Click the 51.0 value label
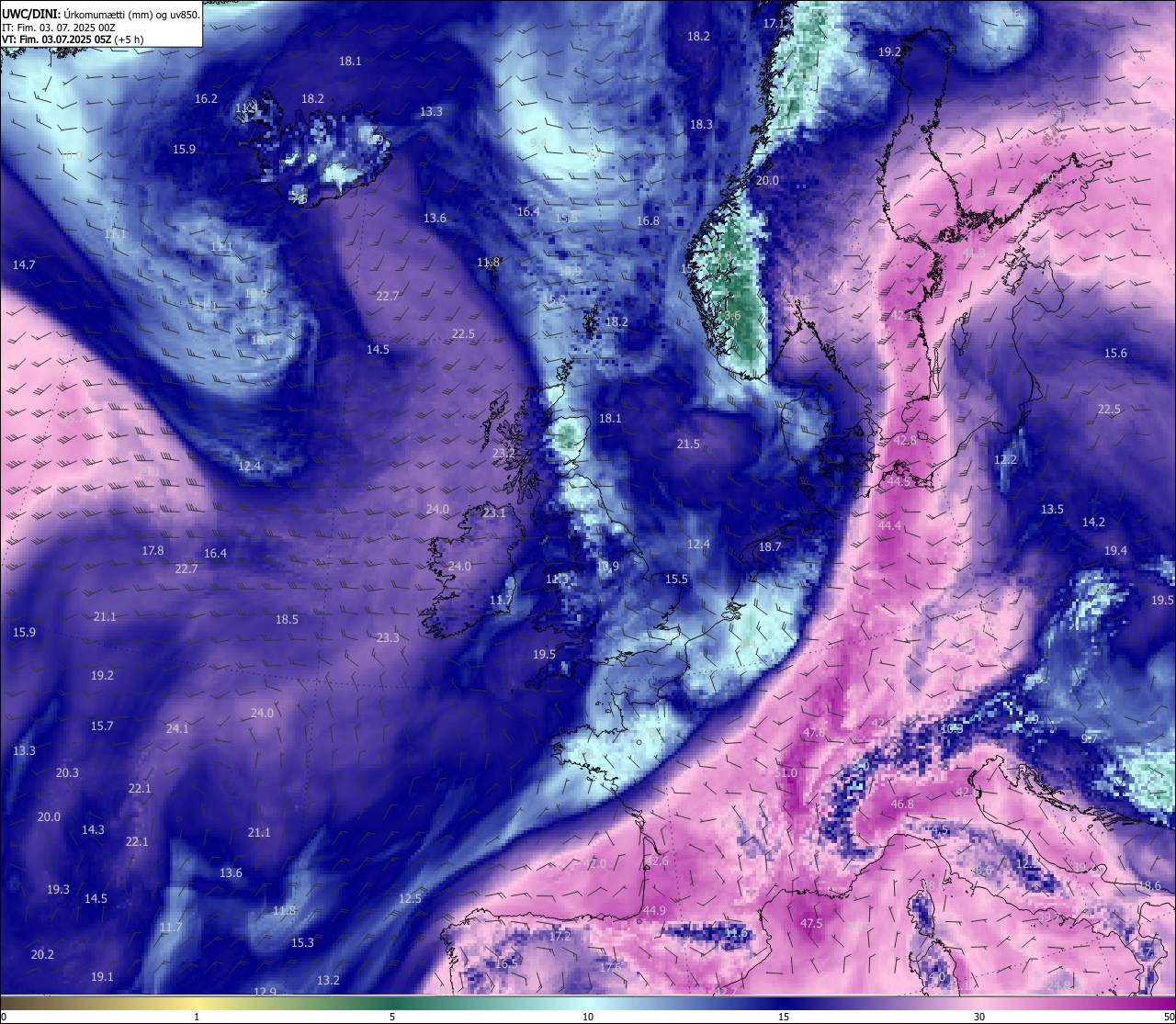The height and width of the screenshot is (1024, 1176). [x=786, y=773]
